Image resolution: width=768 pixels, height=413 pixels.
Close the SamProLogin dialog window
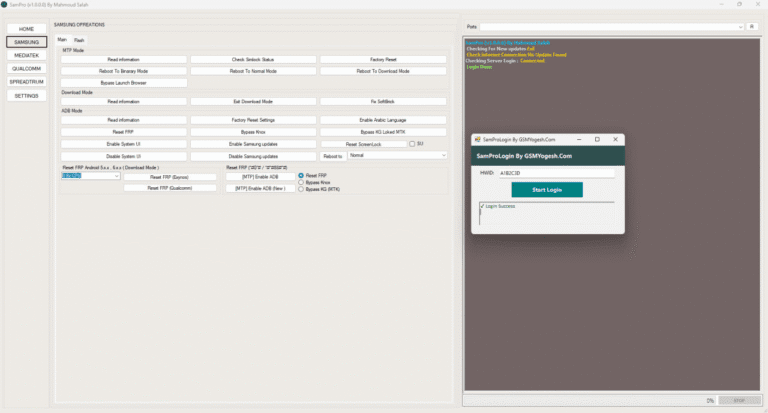pyautogui.click(x=615, y=139)
